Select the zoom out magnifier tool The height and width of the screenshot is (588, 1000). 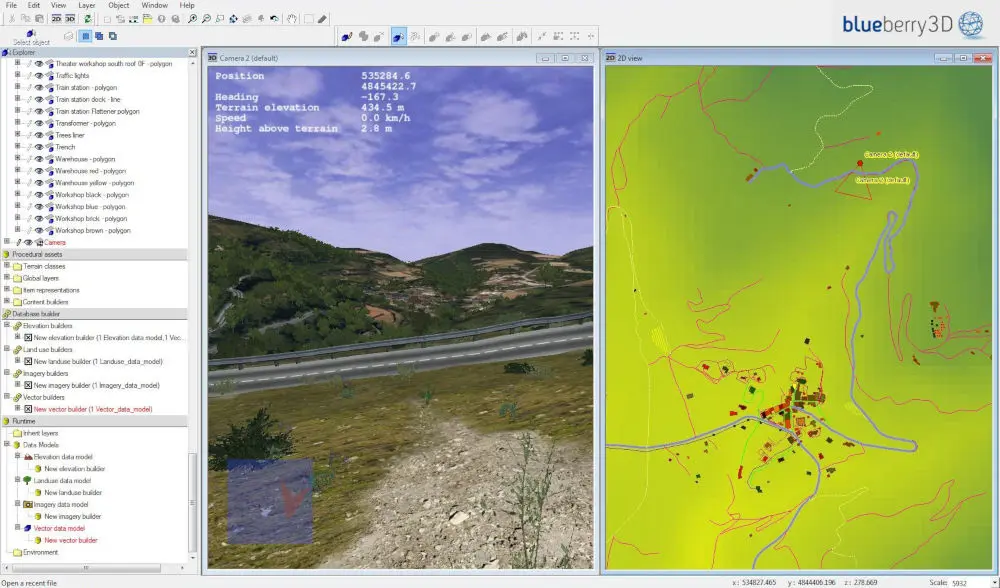click(206, 19)
